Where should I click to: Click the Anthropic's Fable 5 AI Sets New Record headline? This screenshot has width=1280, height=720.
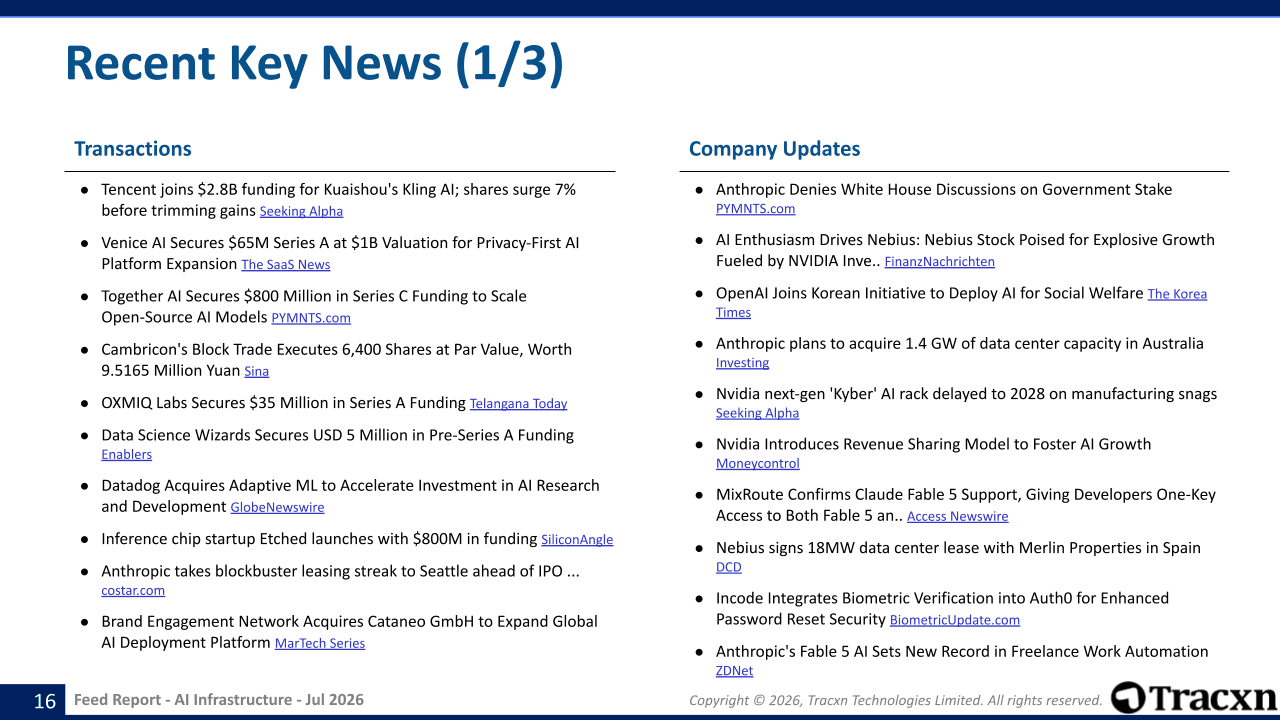point(962,651)
